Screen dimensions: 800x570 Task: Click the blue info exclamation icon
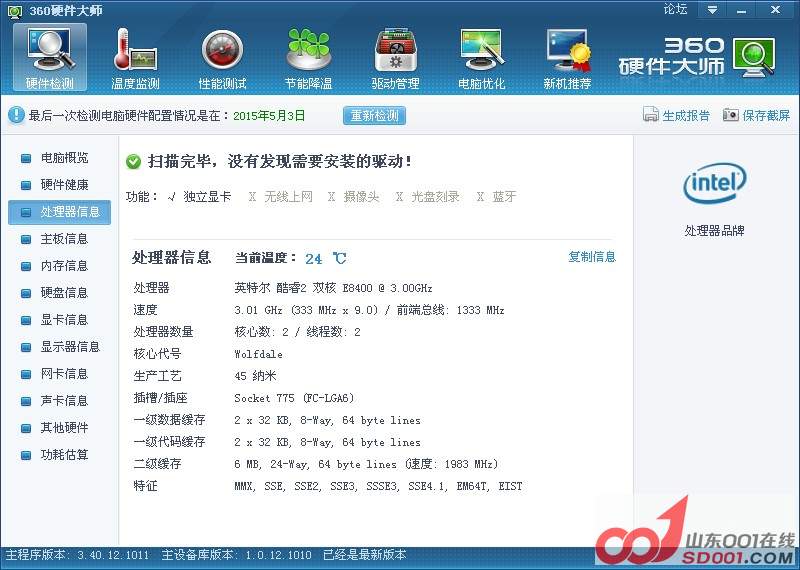pyautogui.click(x=16, y=115)
